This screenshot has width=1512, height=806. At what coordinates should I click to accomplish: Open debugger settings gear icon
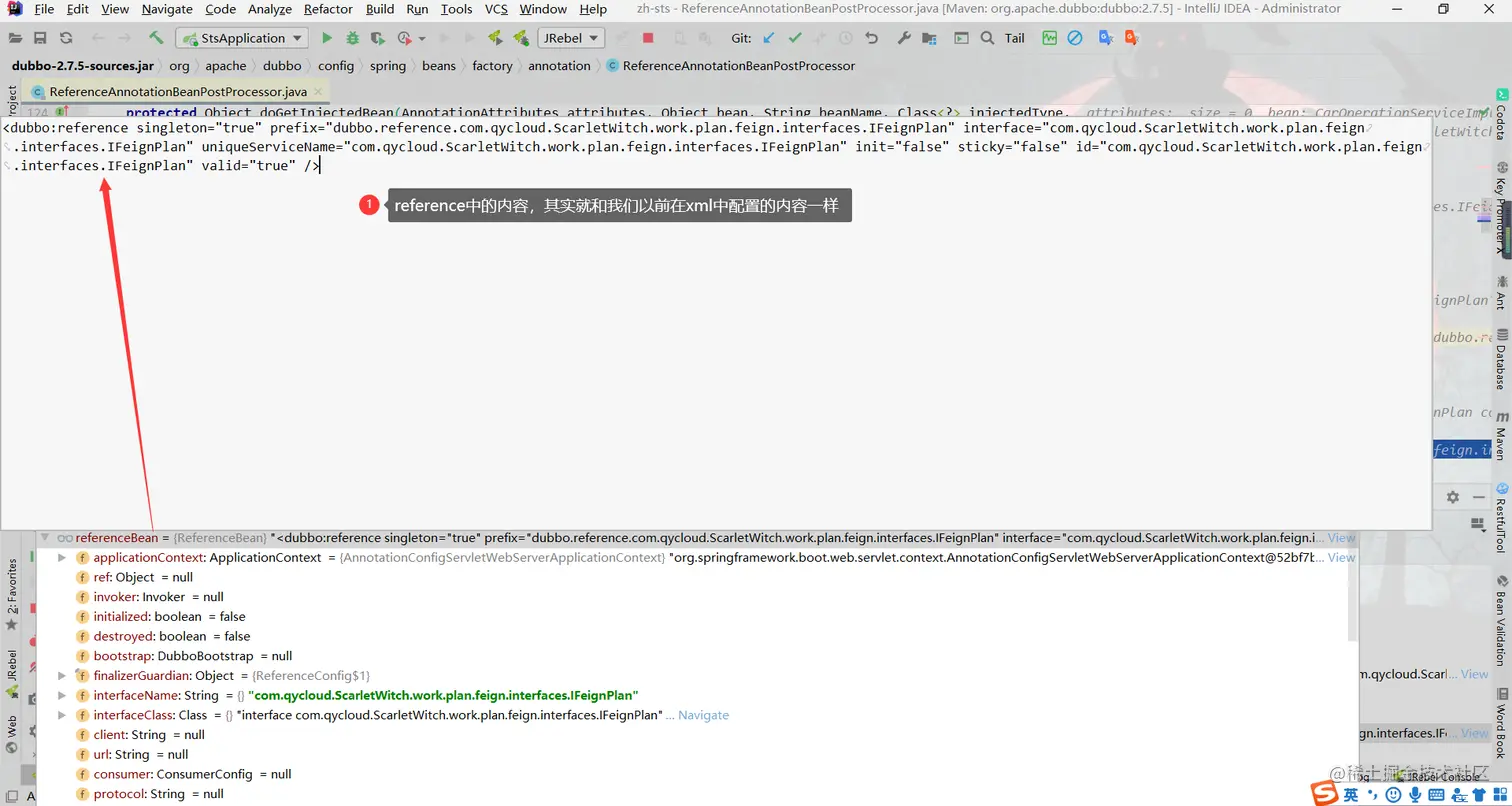[1453, 497]
